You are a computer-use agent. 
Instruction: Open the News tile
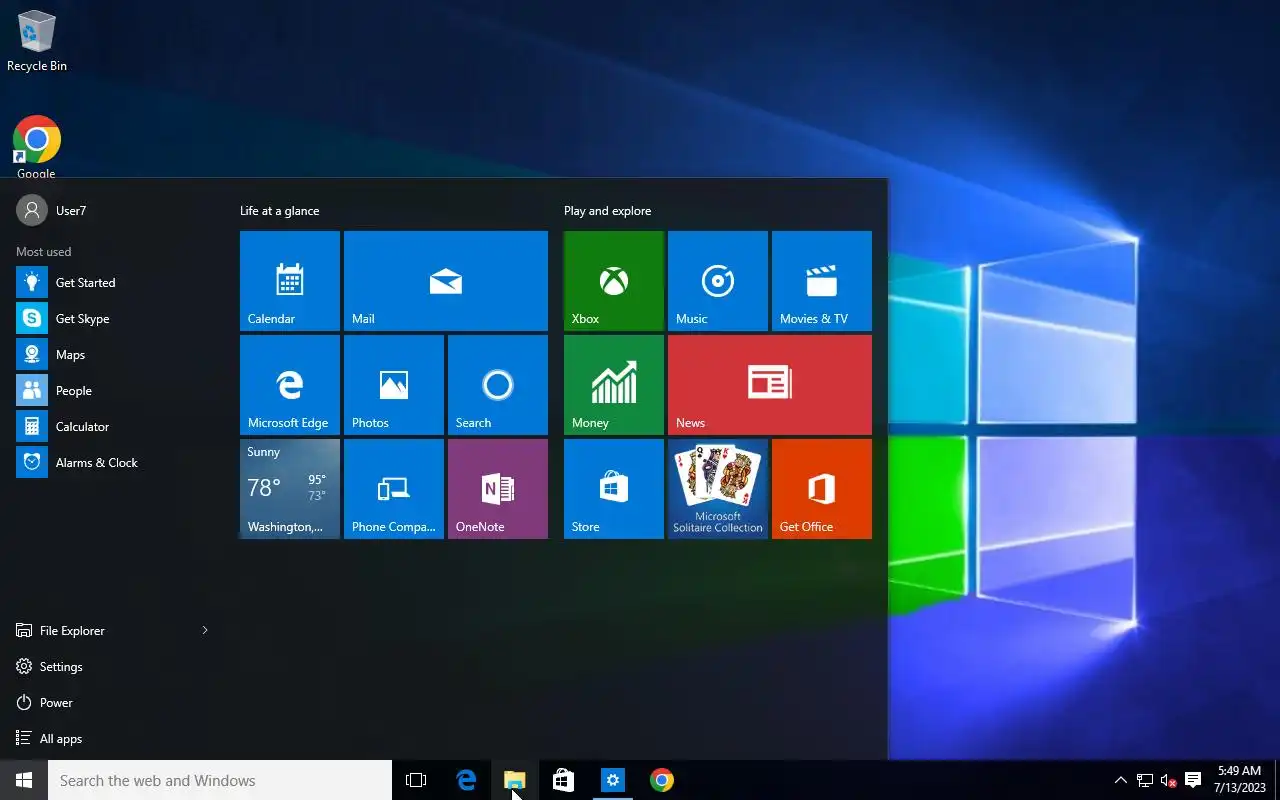[x=770, y=385]
